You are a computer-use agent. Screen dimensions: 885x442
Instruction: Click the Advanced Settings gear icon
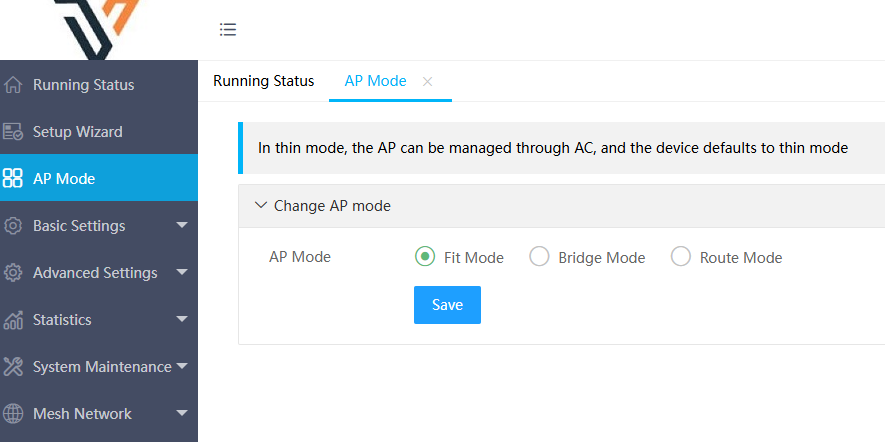click(13, 273)
